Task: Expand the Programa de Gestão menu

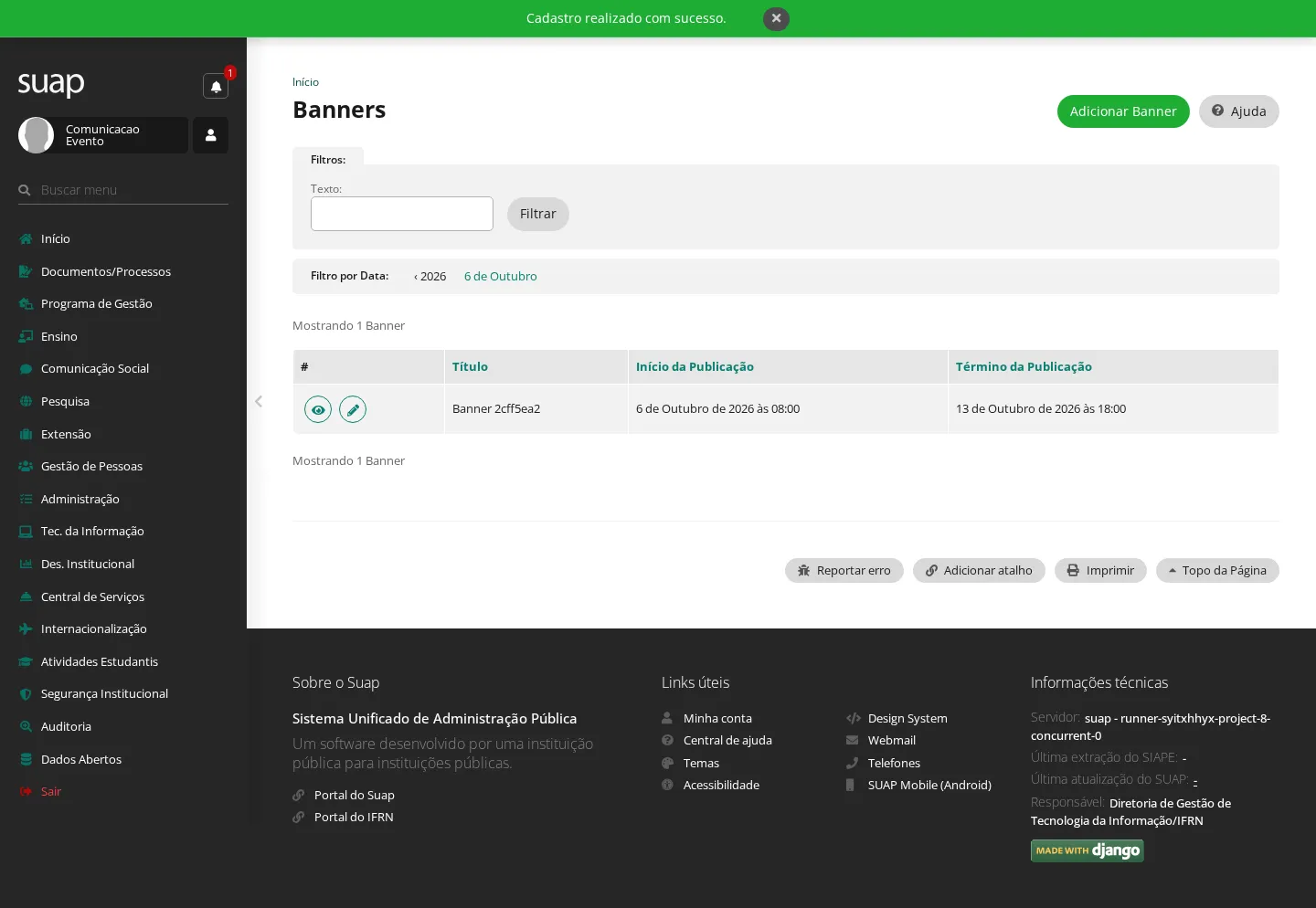Action: 123,303
